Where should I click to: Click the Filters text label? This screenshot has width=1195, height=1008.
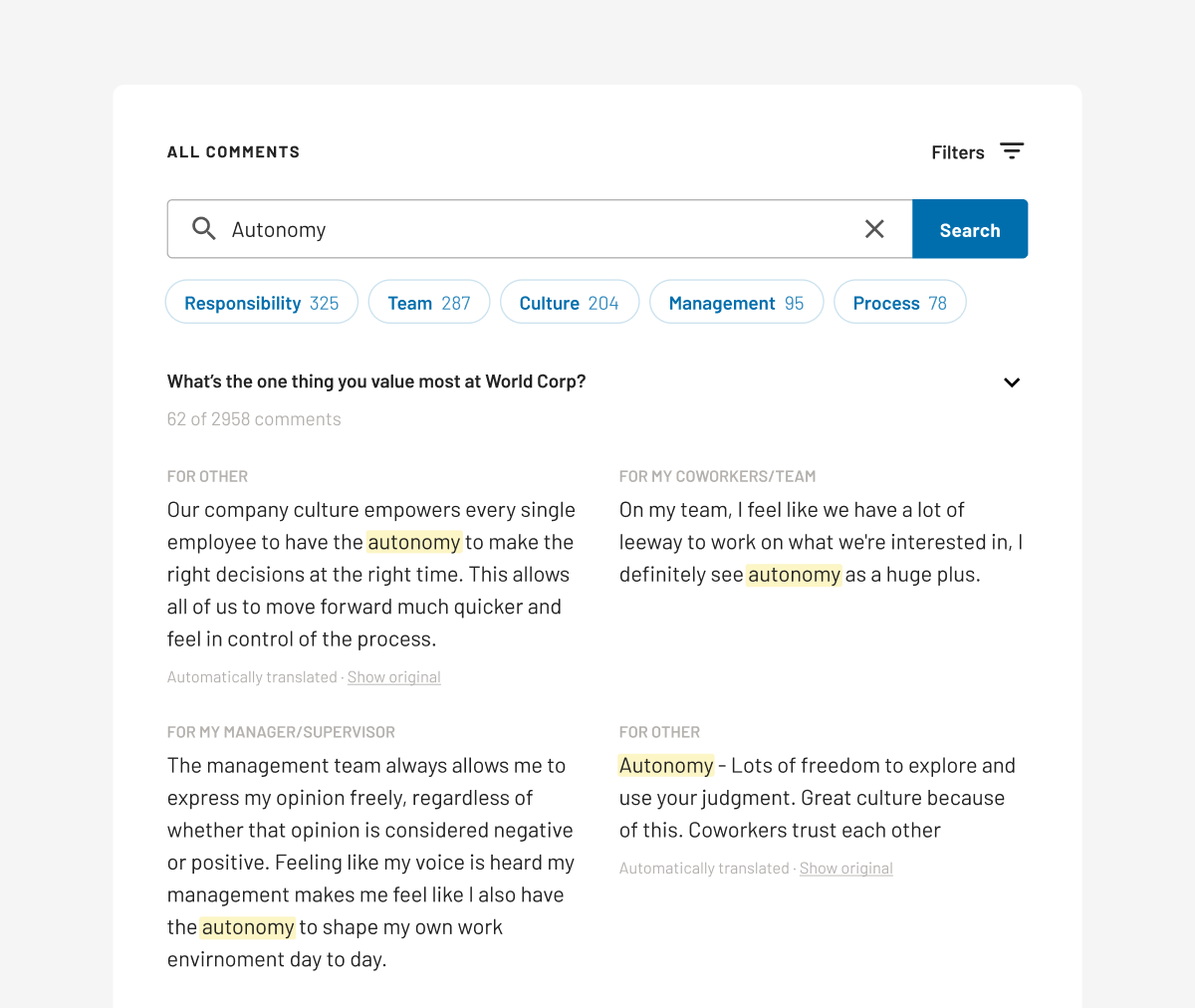[x=957, y=151]
